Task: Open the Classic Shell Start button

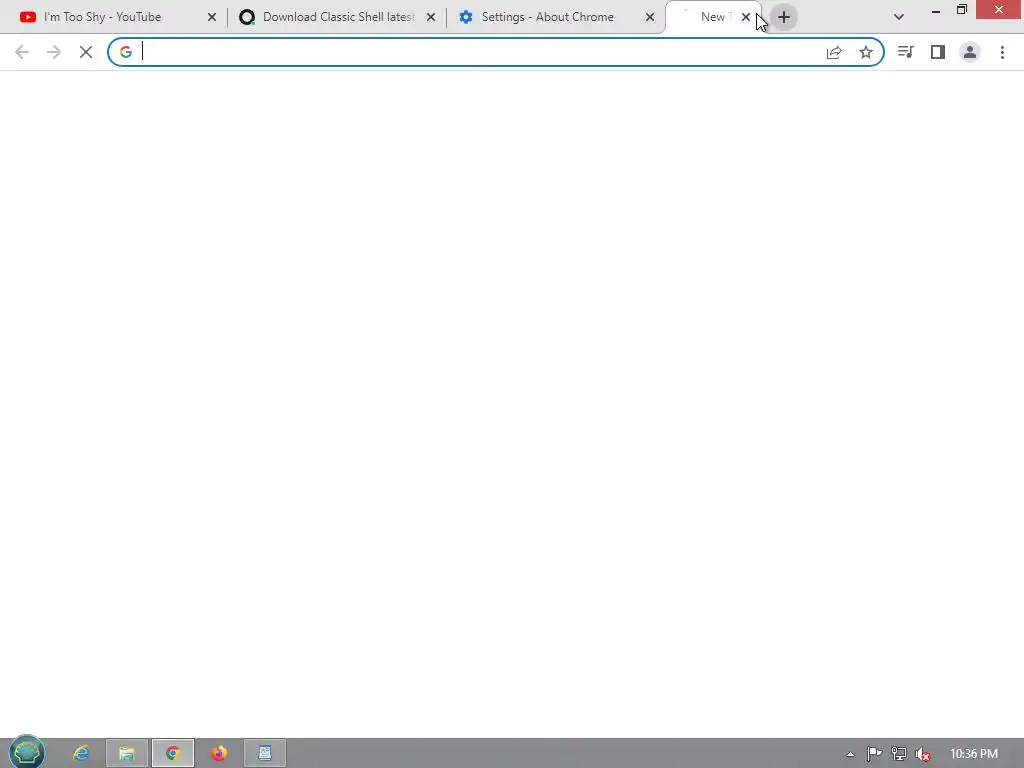Action: (27, 752)
